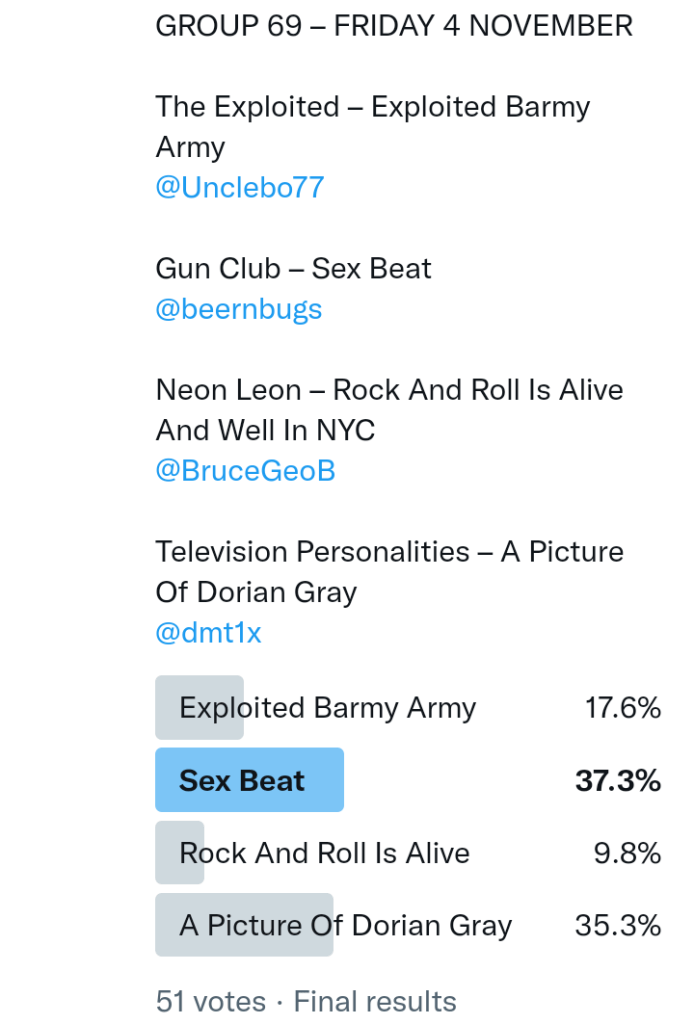Viewport: 694px width, 1024px height.
Task: Click the Final results label
Action: [374, 1001]
